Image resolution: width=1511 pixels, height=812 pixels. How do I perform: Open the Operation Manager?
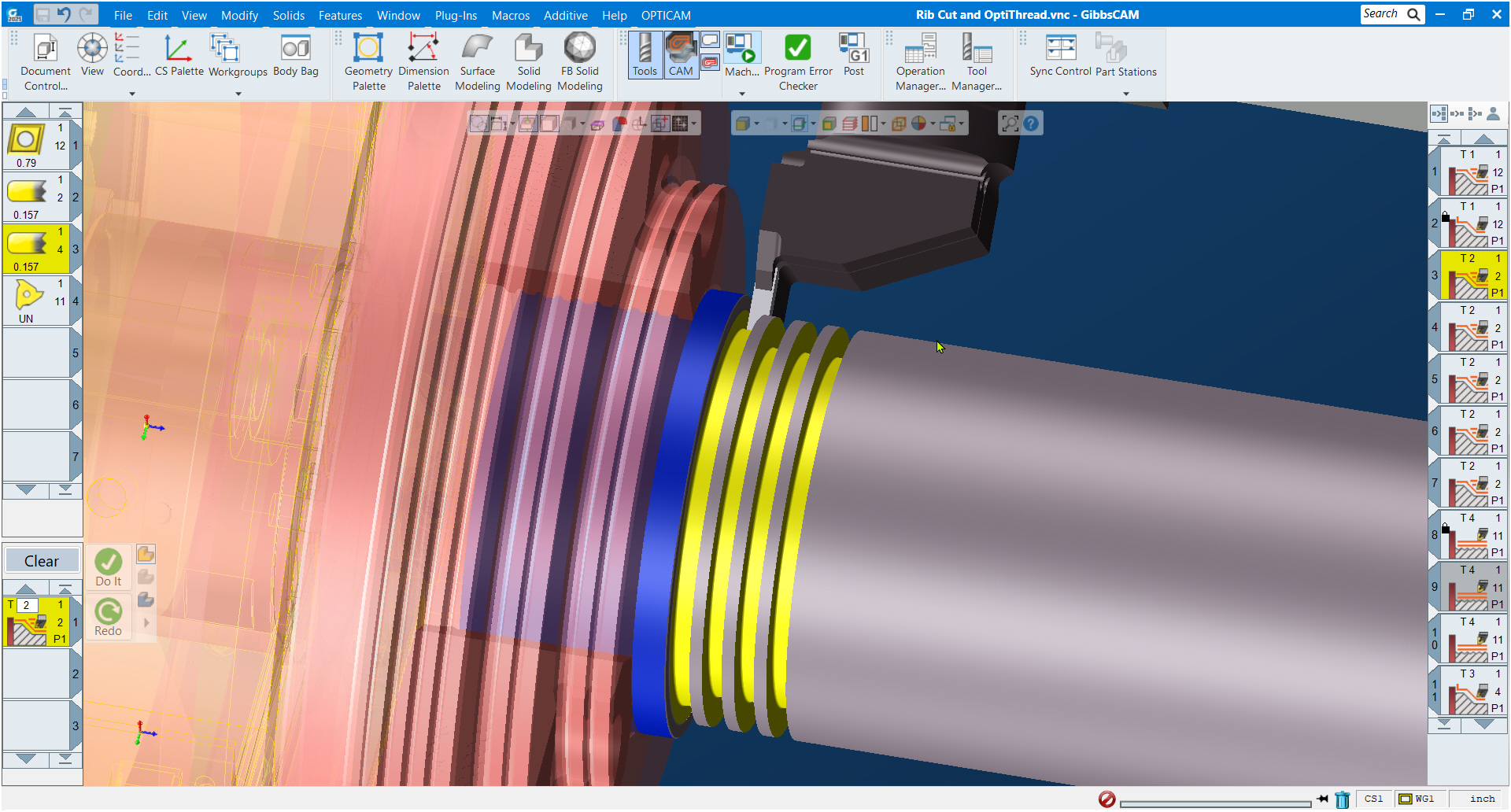coord(920,62)
